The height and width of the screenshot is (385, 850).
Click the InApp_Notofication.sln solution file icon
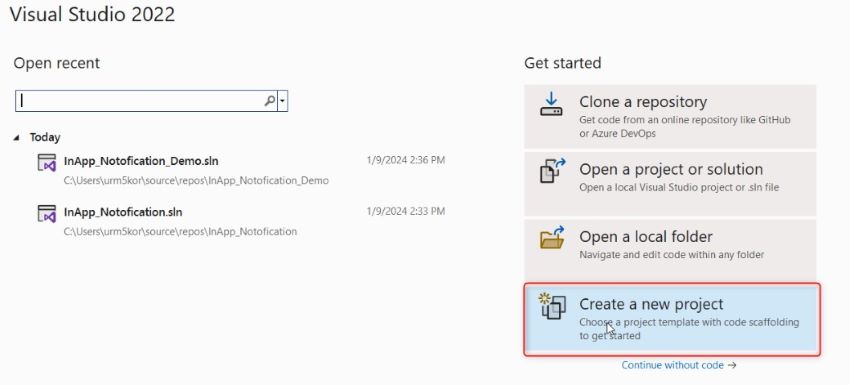coord(47,213)
